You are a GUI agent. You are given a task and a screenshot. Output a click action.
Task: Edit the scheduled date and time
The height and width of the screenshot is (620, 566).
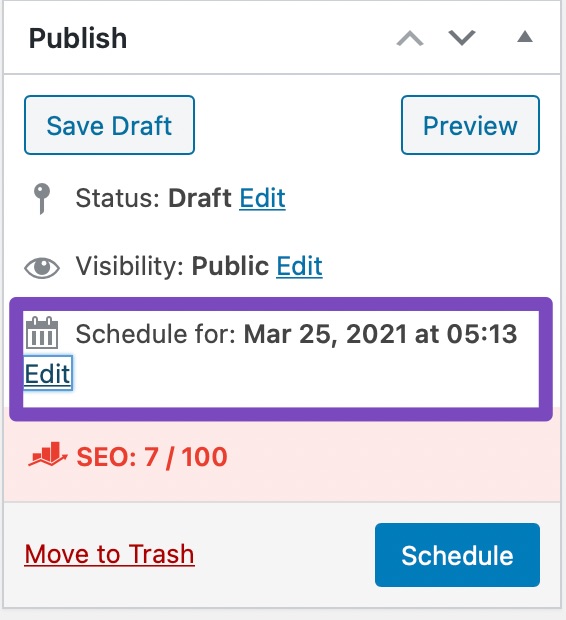pyautogui.click(x=47, y=374)
